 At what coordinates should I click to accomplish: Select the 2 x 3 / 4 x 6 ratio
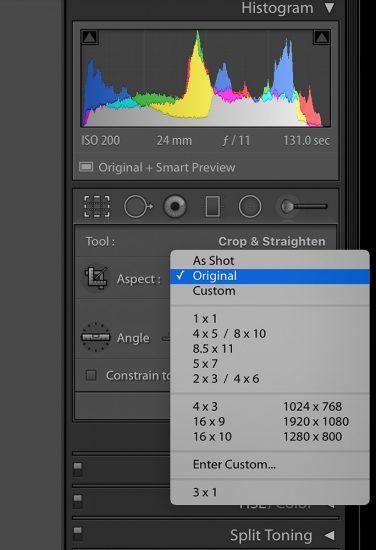270,379
